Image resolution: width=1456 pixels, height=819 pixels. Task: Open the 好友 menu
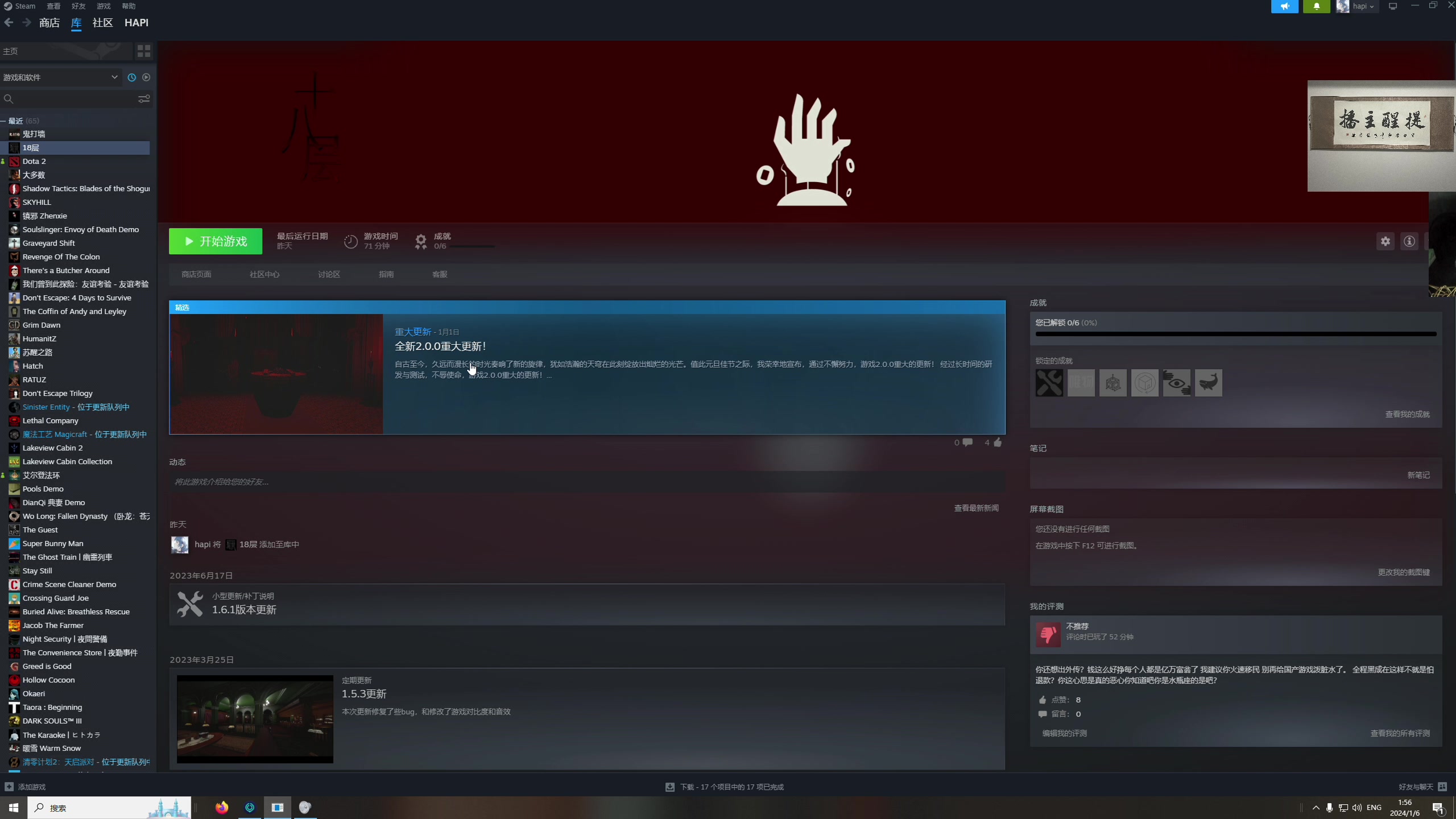(78, 6)
